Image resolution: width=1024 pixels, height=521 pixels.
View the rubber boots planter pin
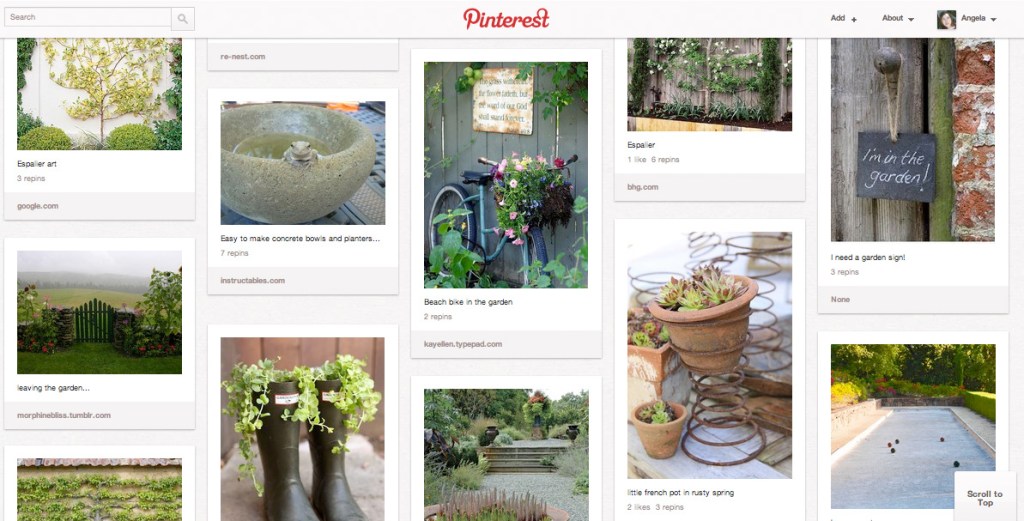303,429
